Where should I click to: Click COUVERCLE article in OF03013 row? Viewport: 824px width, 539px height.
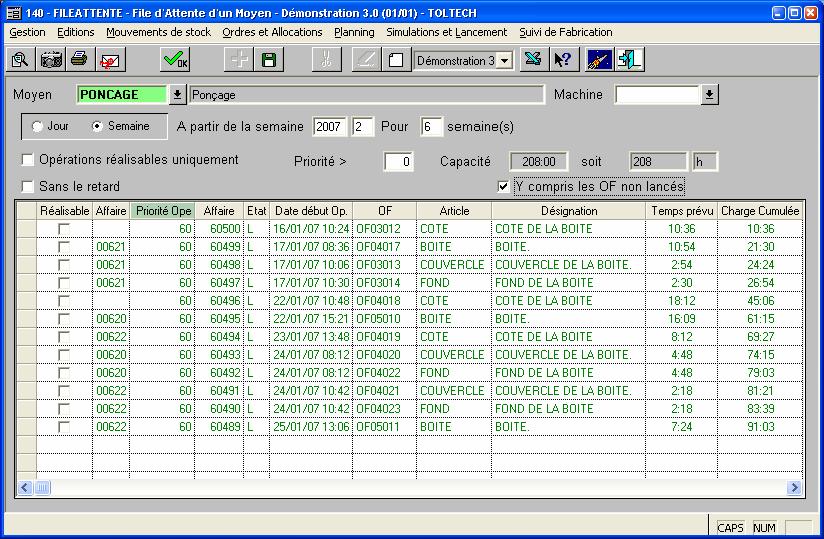454,265
